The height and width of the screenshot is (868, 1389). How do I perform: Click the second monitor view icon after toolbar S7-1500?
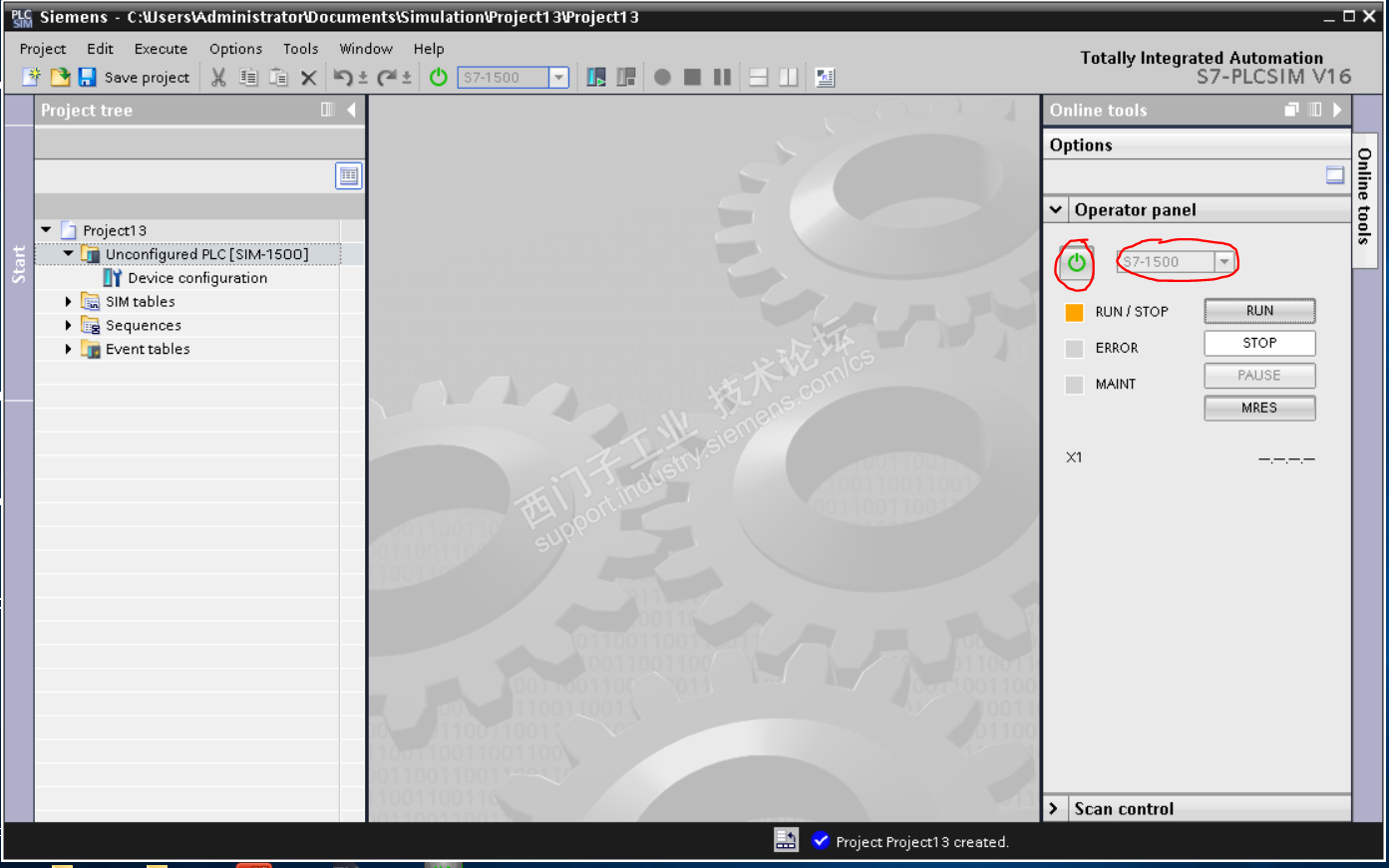tap(626, 77)
